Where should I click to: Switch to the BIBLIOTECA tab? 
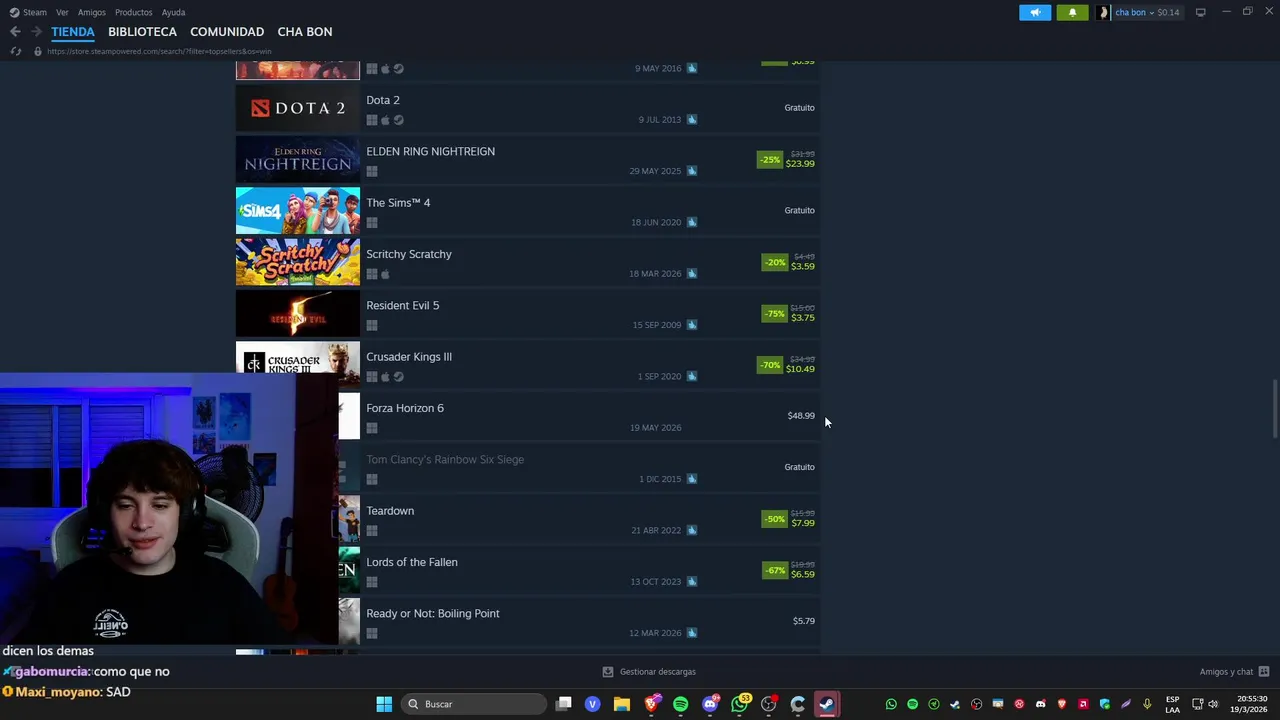pos(142,32)
